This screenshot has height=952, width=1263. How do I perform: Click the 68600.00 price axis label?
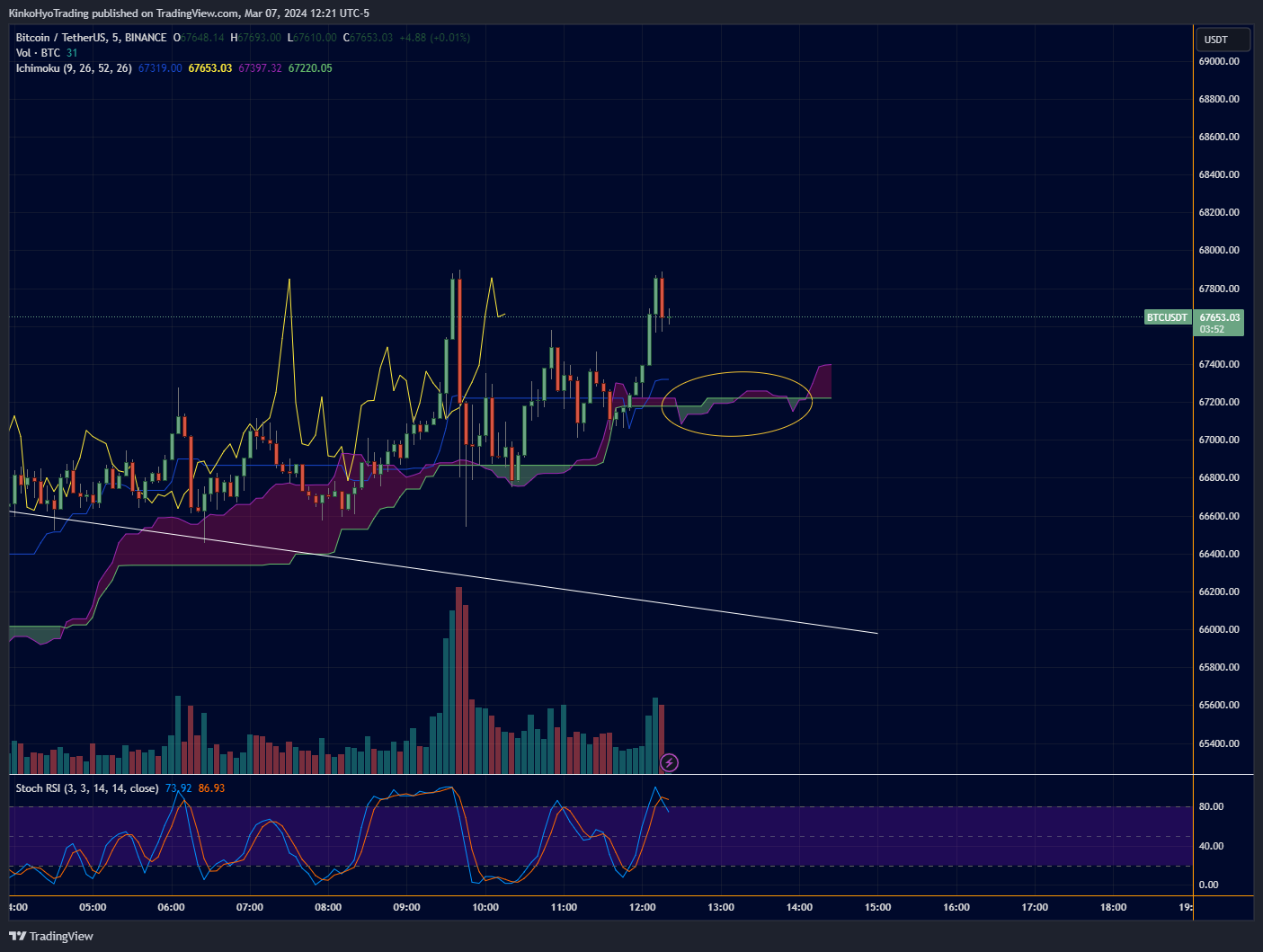[1219, 137]
